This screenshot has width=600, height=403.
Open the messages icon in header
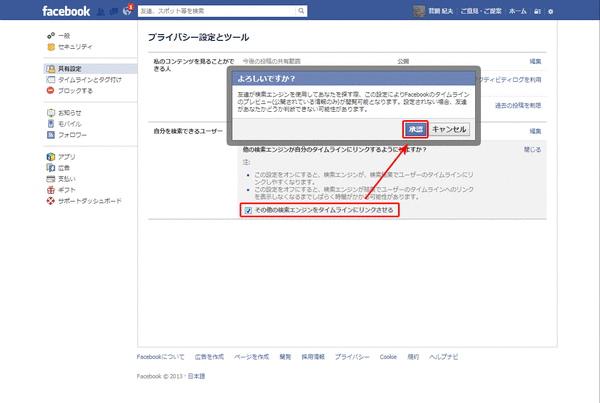[x=114, y=11]
